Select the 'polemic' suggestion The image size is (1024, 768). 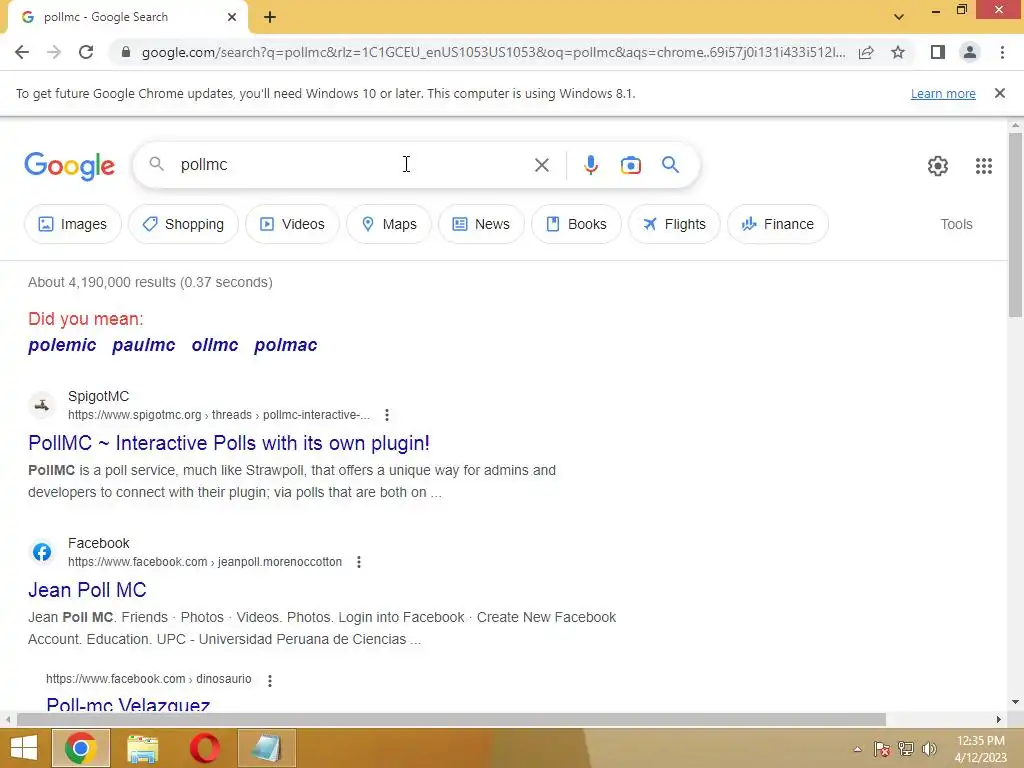coord(62,345)
